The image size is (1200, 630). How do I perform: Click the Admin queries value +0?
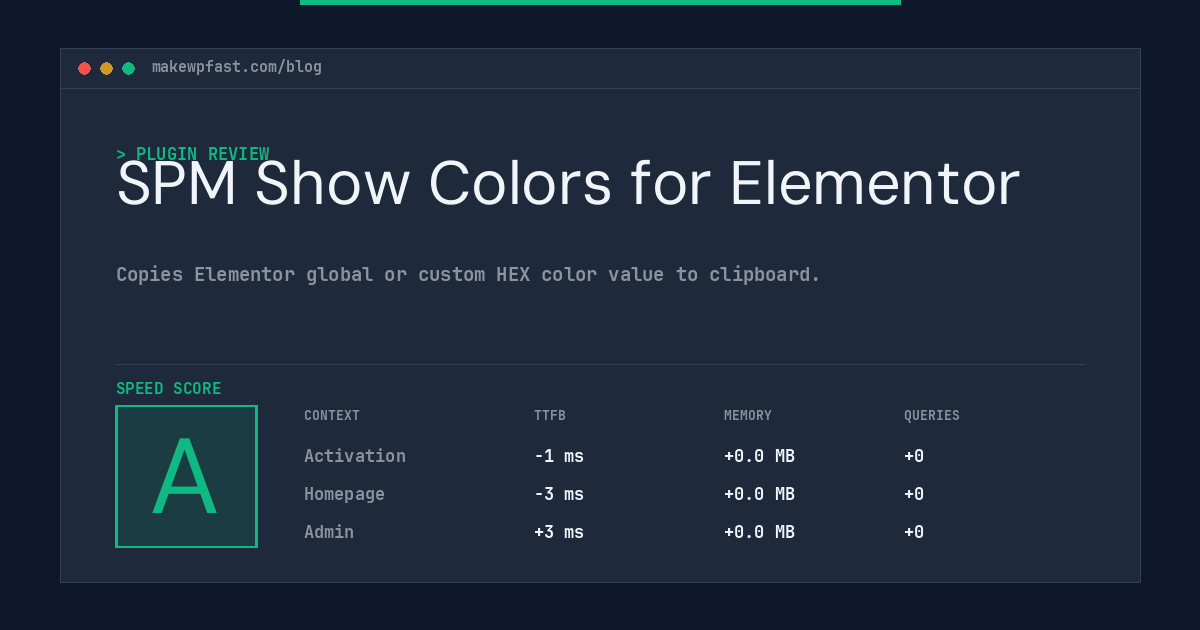[x=914, y=532]
